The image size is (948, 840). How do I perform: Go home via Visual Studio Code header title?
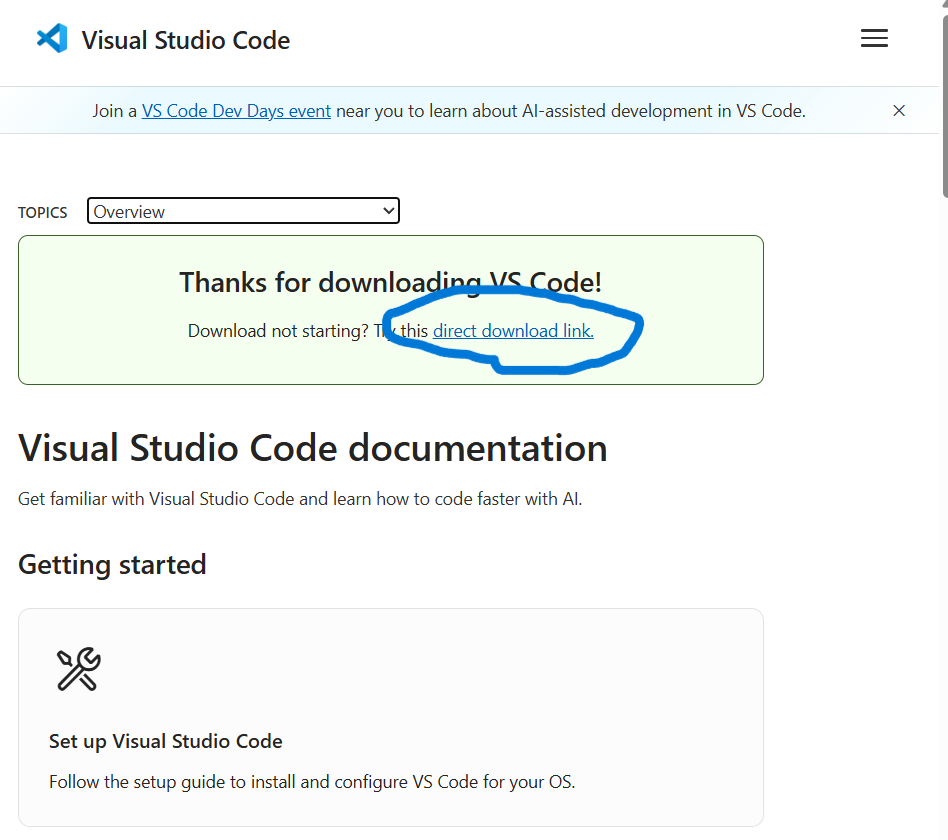coord(186,41)
